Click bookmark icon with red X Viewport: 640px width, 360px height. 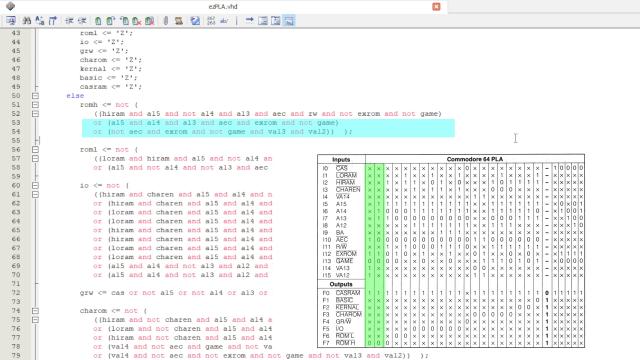coord(137,21)
